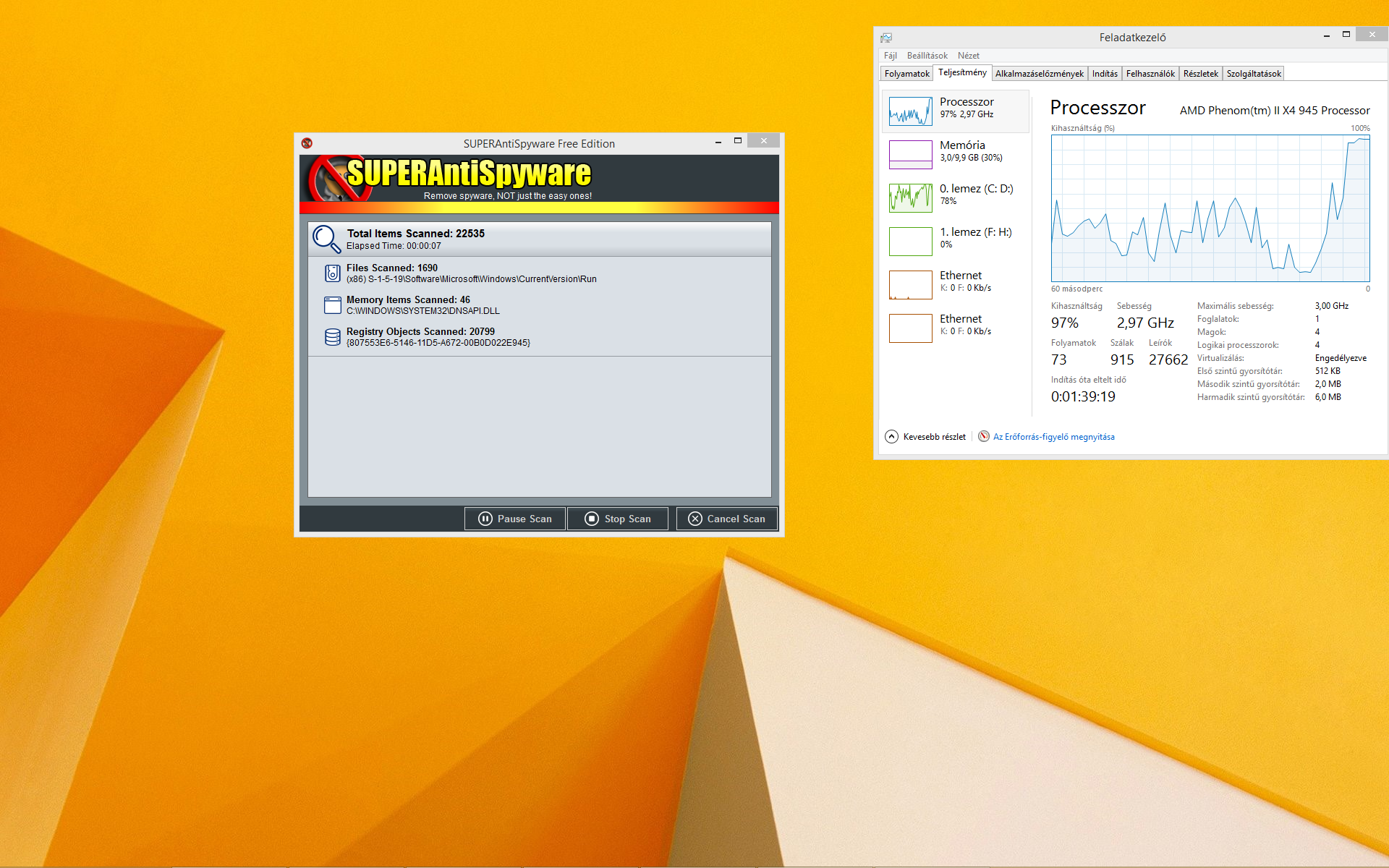1389x868 pixels.
Task: Collapse with Kevesebb részlet arrow
Action: point(891,437)
